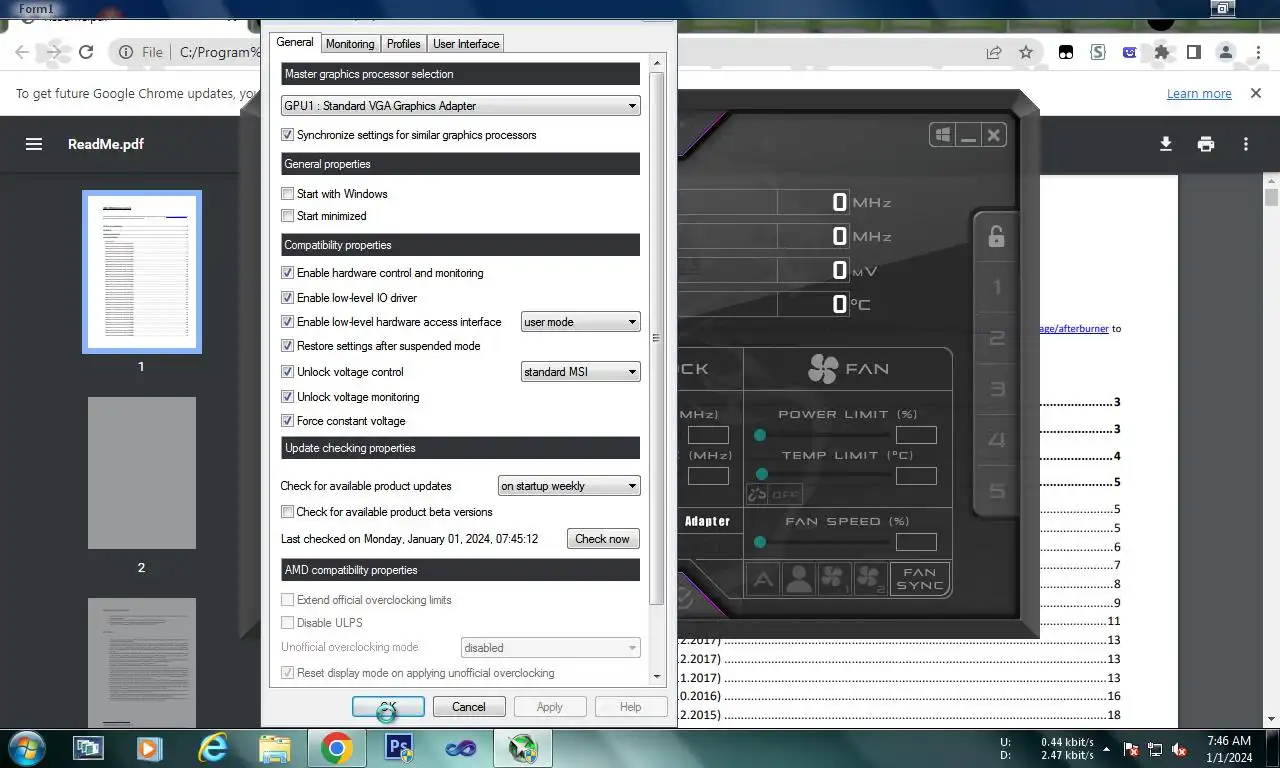Click the OK button
1280x768 pixels.
(388, 707)
